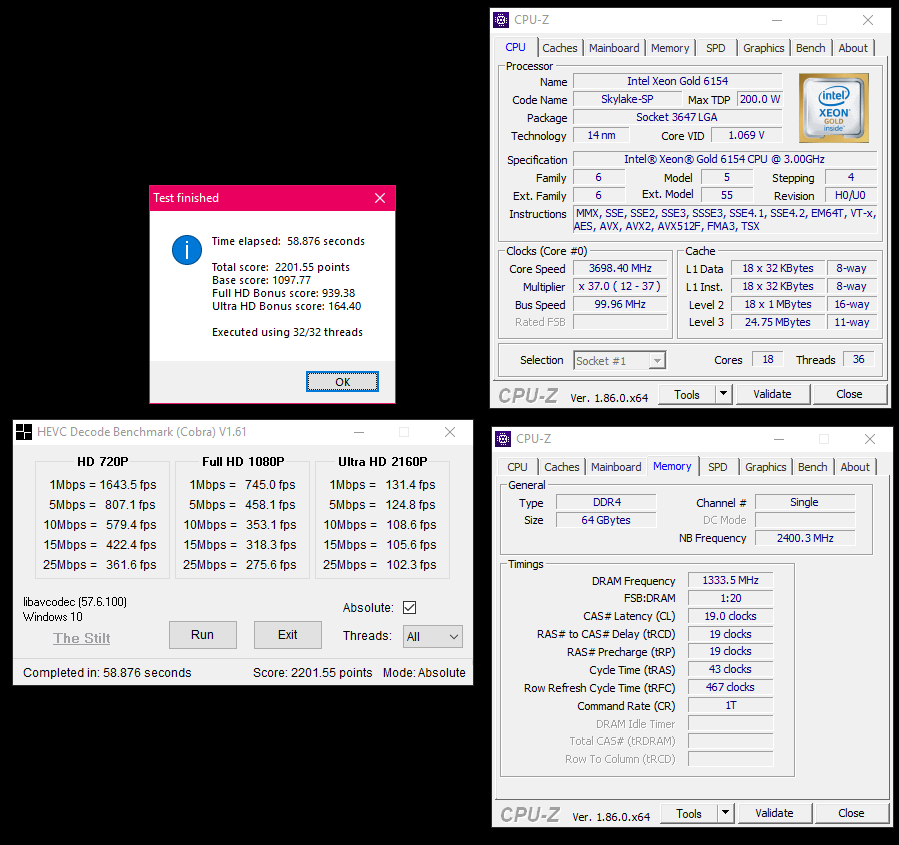899x845 pixels.
Task: Click Validate button in bottom CPU-Z window
Action: coord(774,813)
